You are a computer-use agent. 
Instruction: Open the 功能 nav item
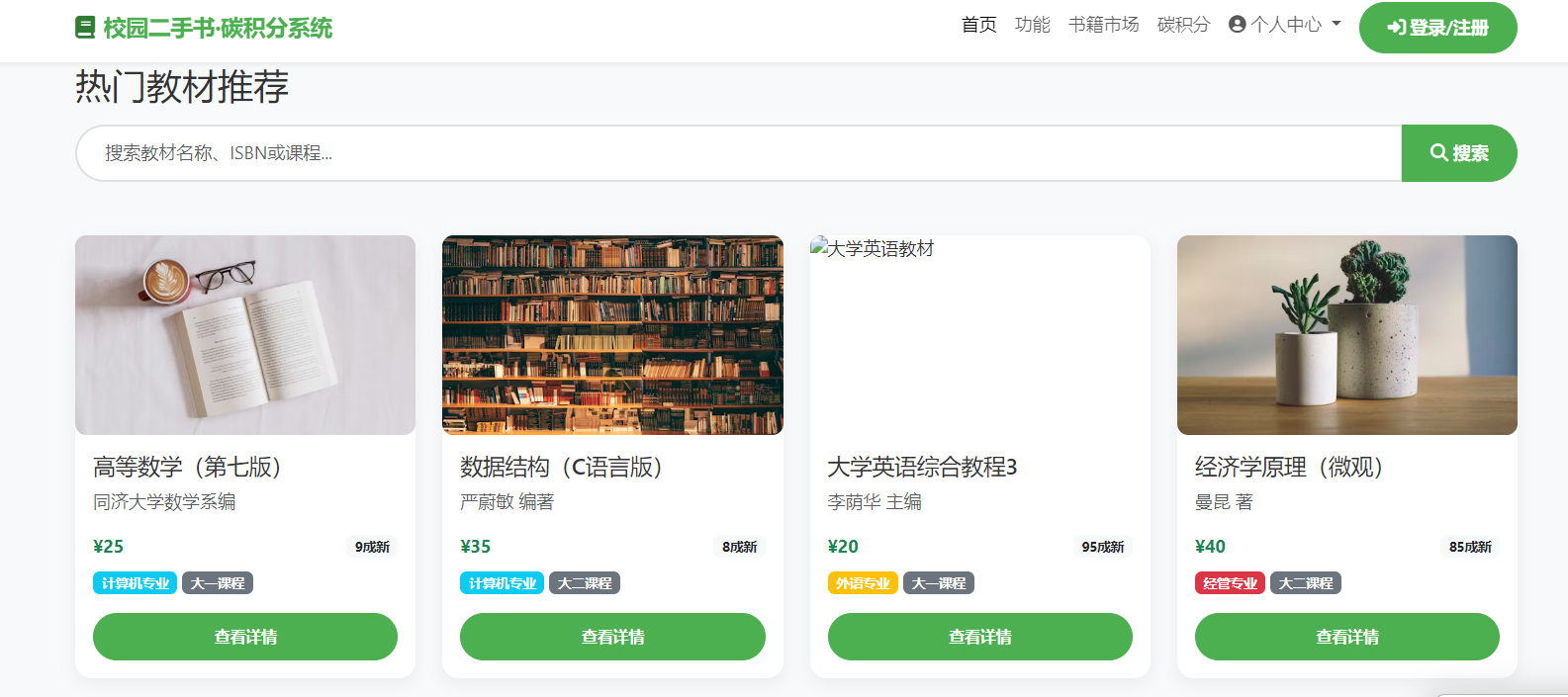coord(1033,25)
